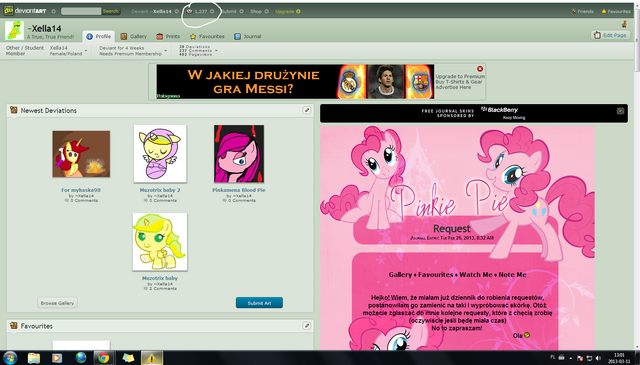Open Windows Start button
640x365 pixels.
[x=10, y=358]
